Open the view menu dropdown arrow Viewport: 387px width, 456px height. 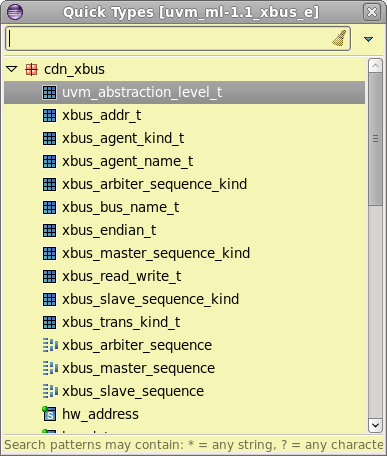point(368,39)
